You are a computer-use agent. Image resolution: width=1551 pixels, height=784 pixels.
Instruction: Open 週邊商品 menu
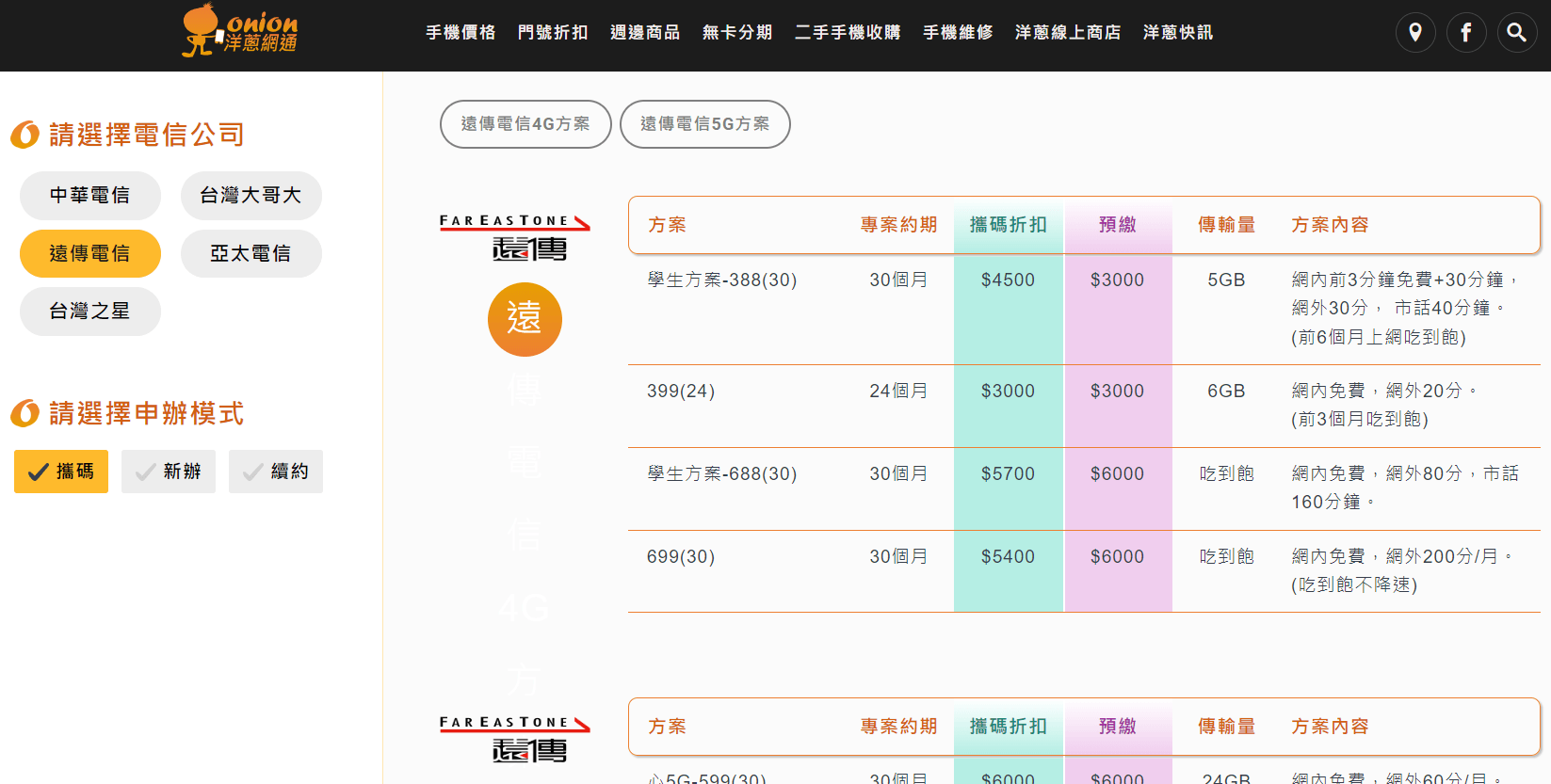pyautogui.click(x=645, y=33)
